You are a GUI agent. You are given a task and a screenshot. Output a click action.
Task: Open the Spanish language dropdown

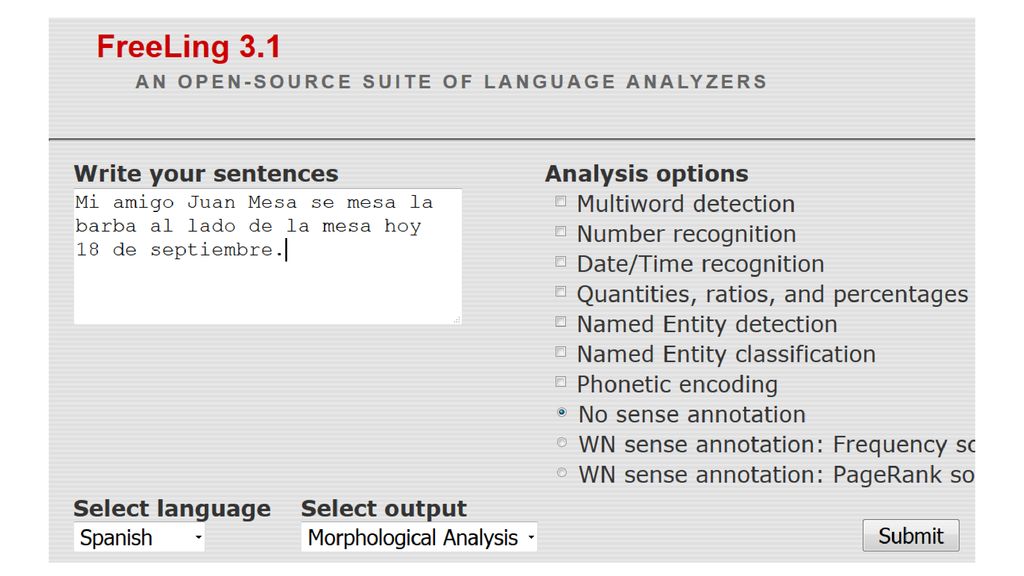[139, 537]
